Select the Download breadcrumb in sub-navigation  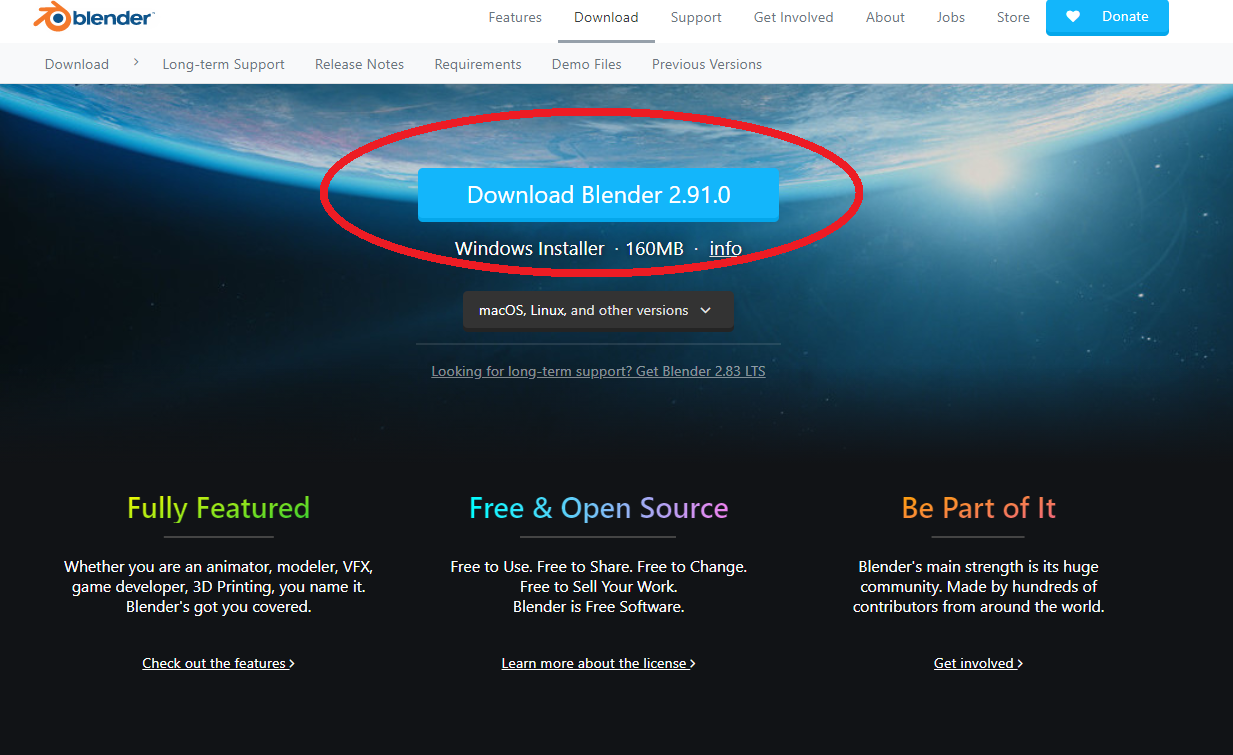(x=77, y=64)
